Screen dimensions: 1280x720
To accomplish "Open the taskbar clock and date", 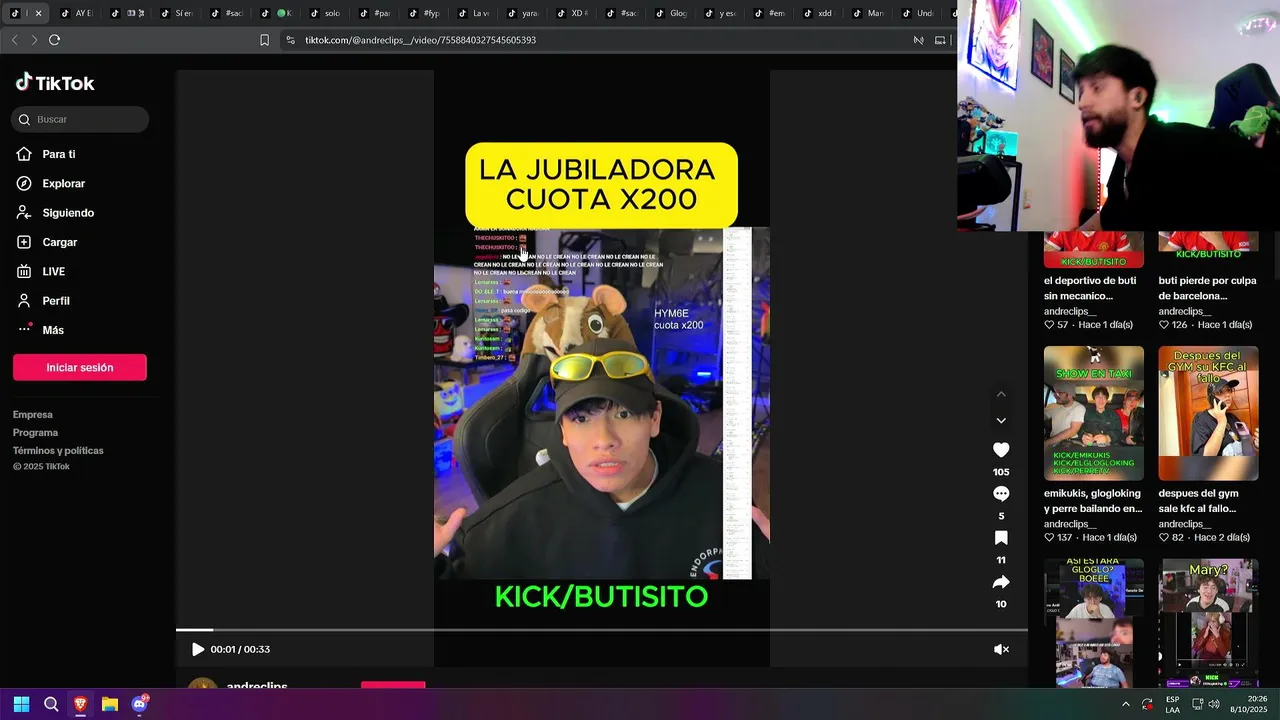I will [x=1248, y=704].
